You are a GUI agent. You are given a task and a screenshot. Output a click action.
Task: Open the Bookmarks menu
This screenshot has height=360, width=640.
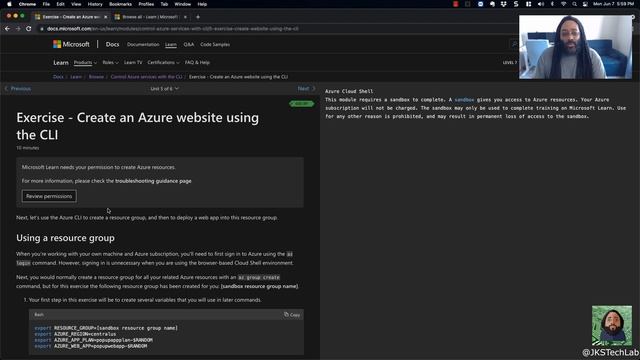pyautogui.click(x=120, y=4)
